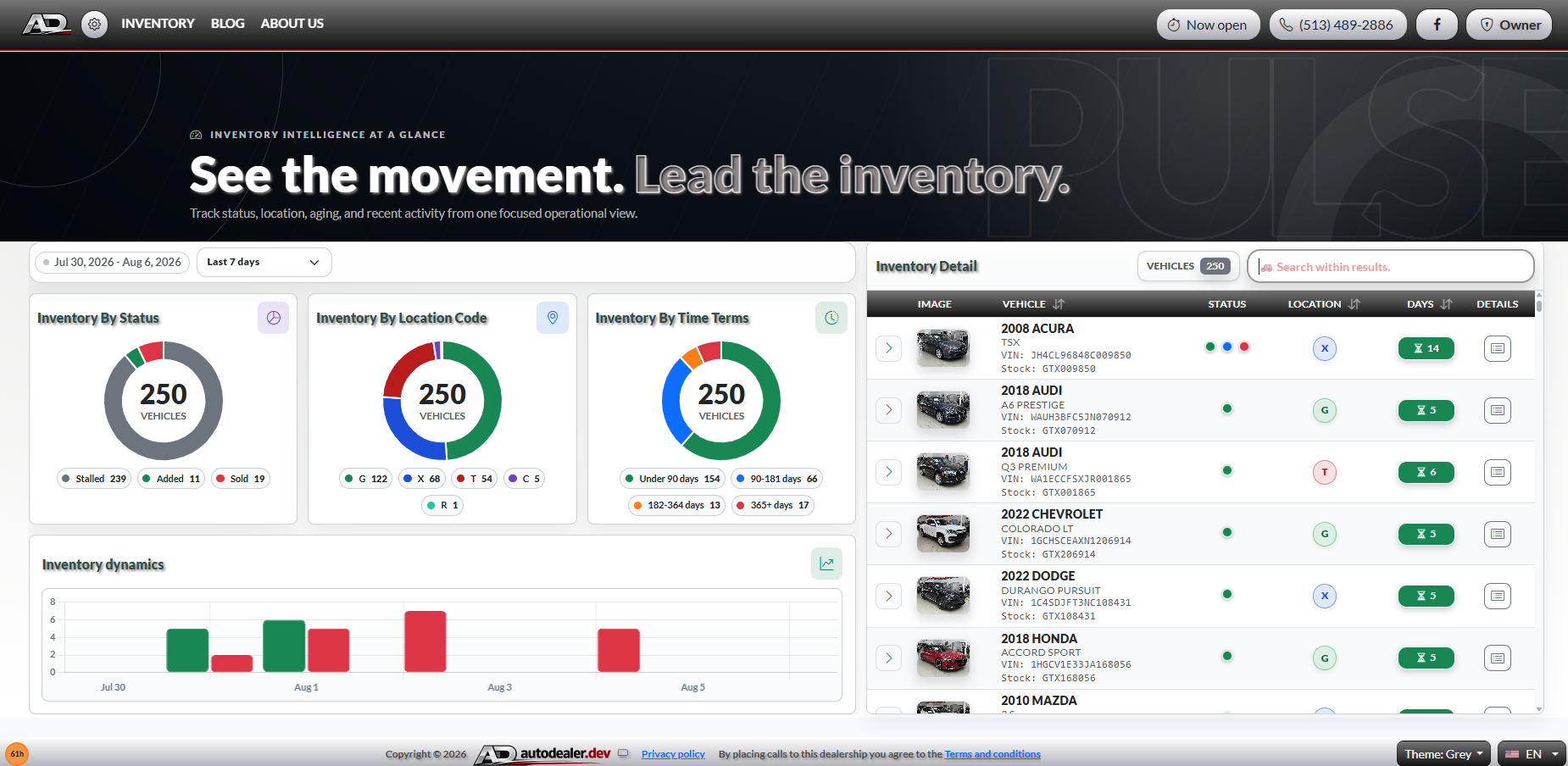Expand the 2022 Dodge Durango row
Screen dimensions: 1568x766
[x=888, y=596]
